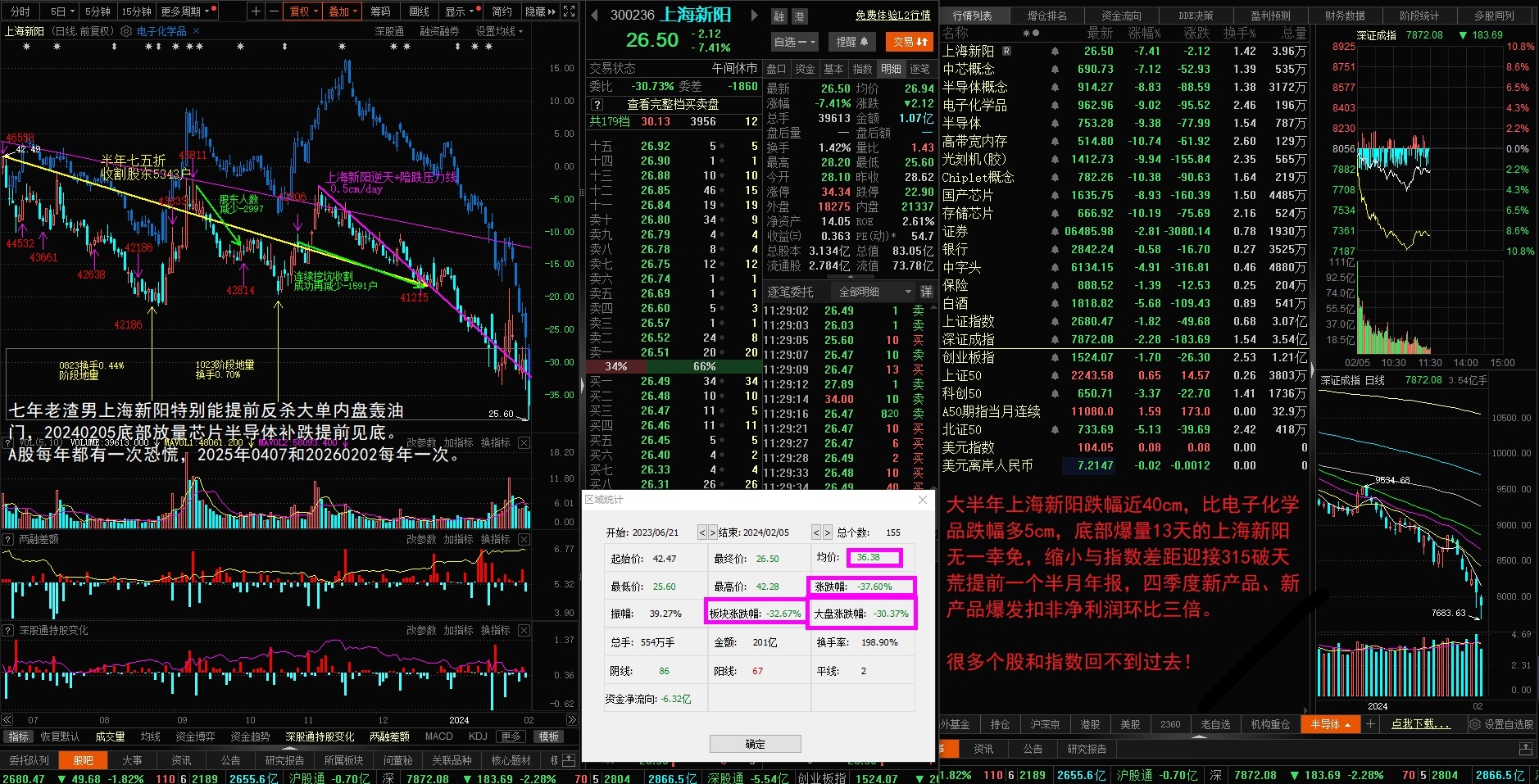Click bell icon in 光刻机(胶) row
The height and width of the screenshot is (784, 1539).
point(1055,159)
